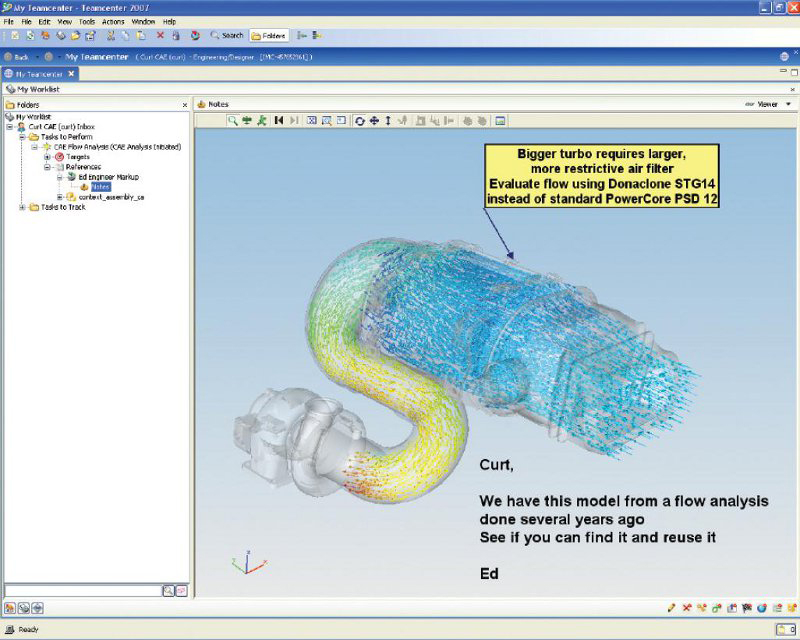Open the Window menu

(x=143, y=22)
